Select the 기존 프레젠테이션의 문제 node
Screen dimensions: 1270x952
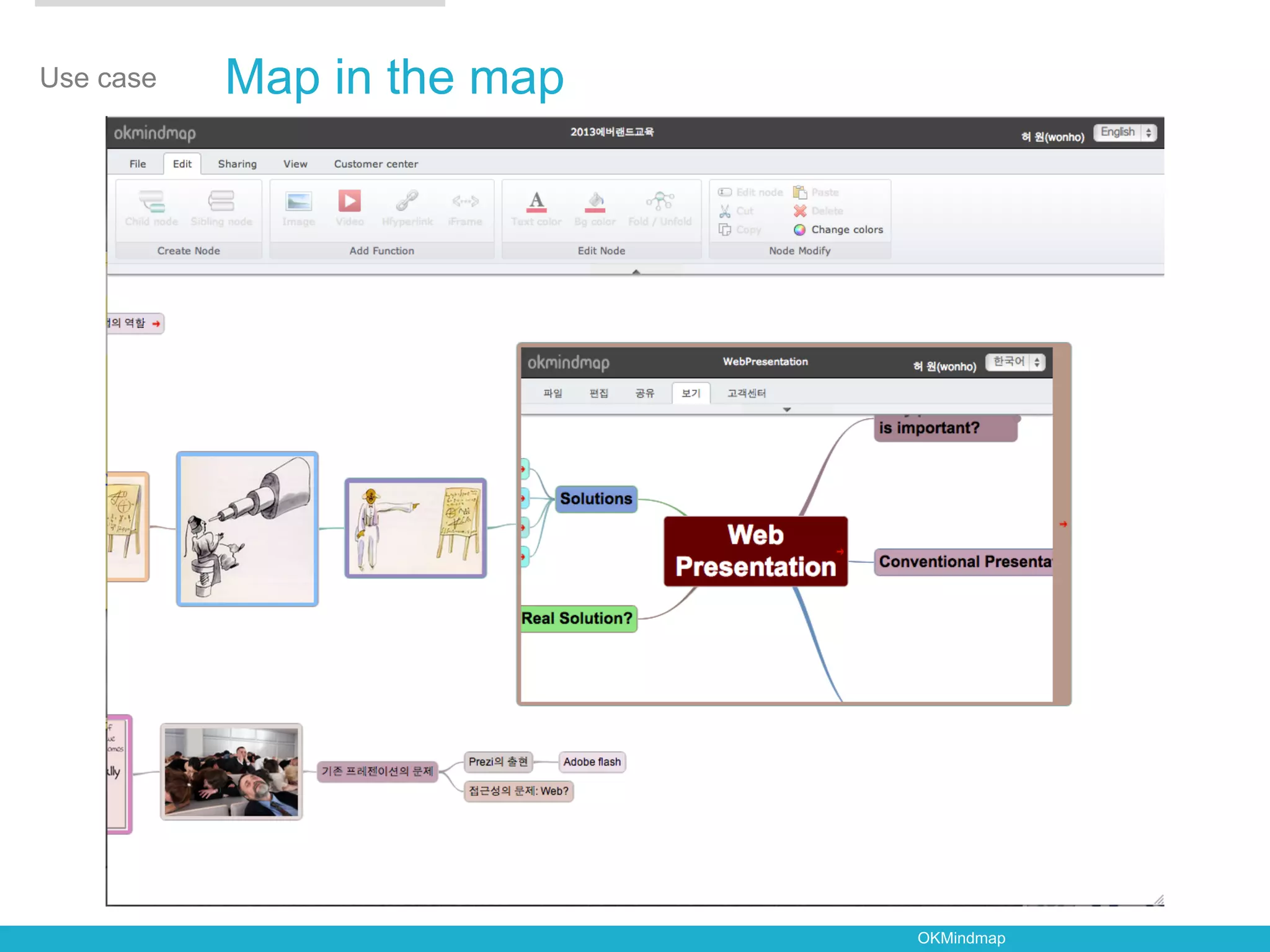(x=377, y=771)
